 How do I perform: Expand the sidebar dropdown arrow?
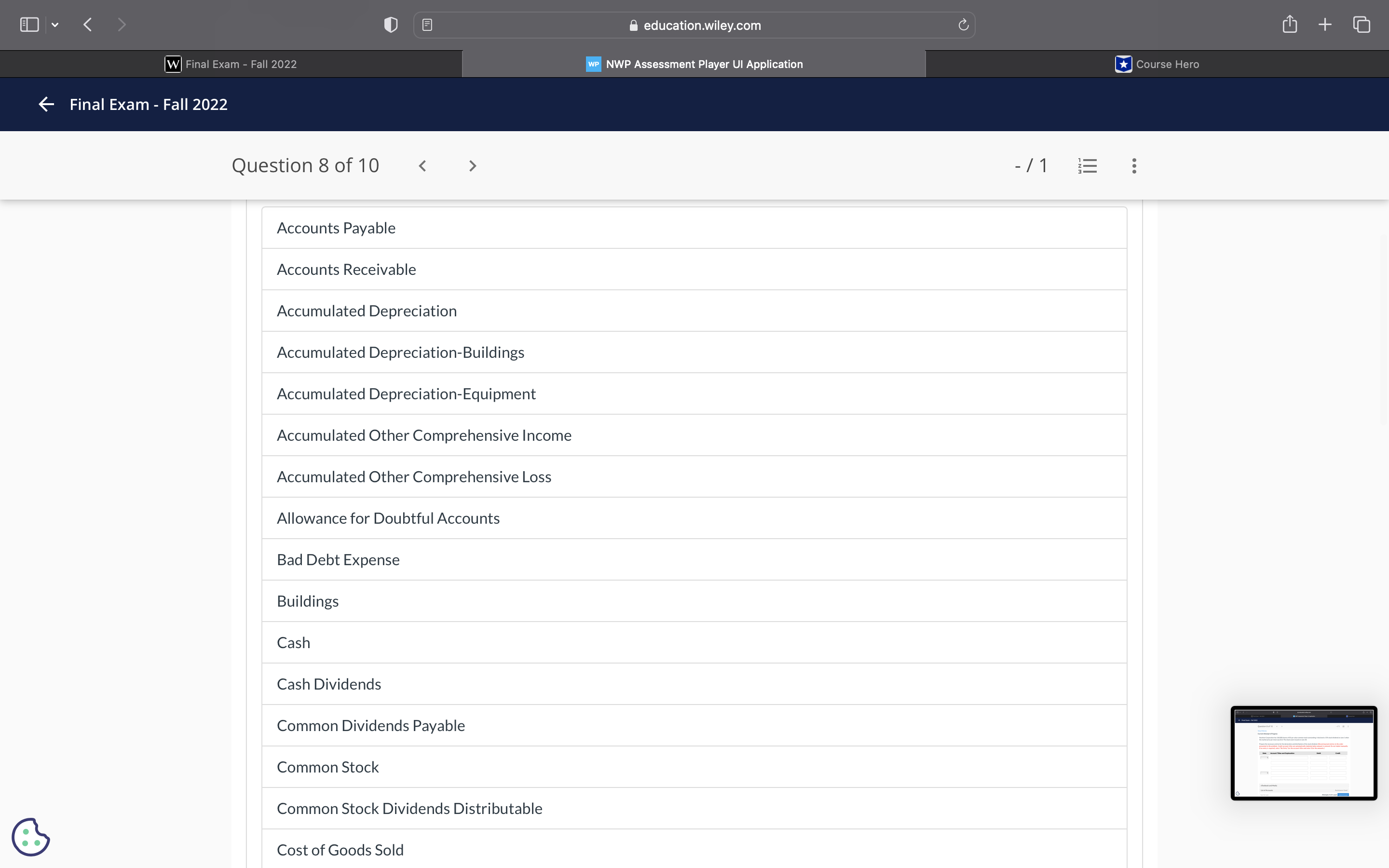(55, 25)
